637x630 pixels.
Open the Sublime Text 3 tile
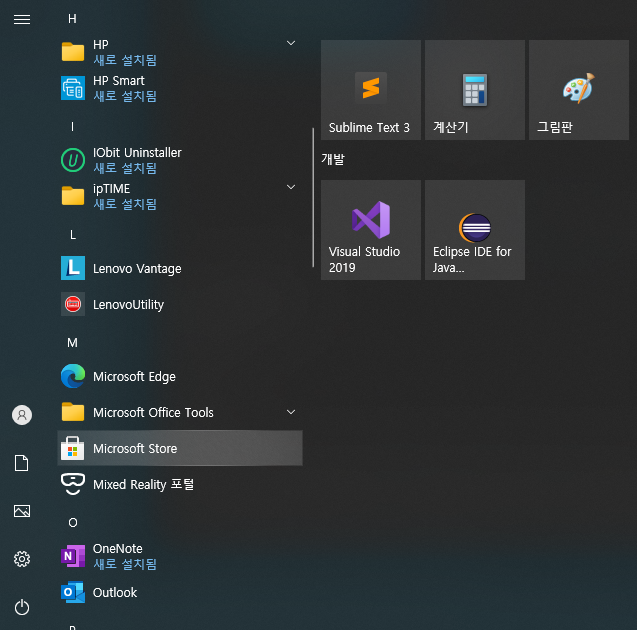[x=371, y=90]
